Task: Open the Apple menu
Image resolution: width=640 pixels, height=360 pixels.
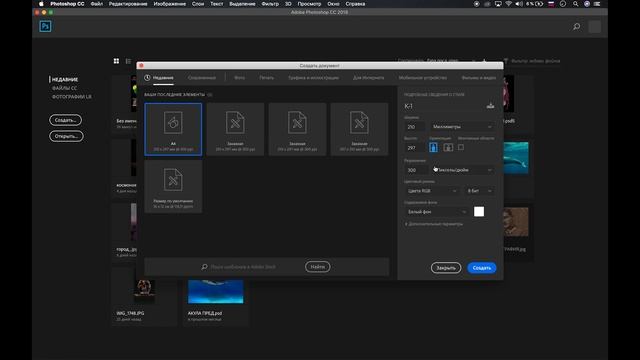Action: (x=41, y=4)
